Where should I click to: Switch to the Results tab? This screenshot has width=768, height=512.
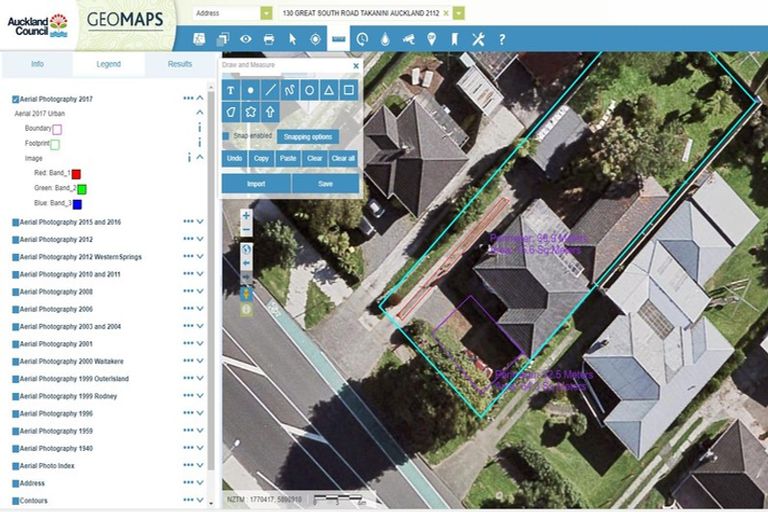tap(180, 64)
